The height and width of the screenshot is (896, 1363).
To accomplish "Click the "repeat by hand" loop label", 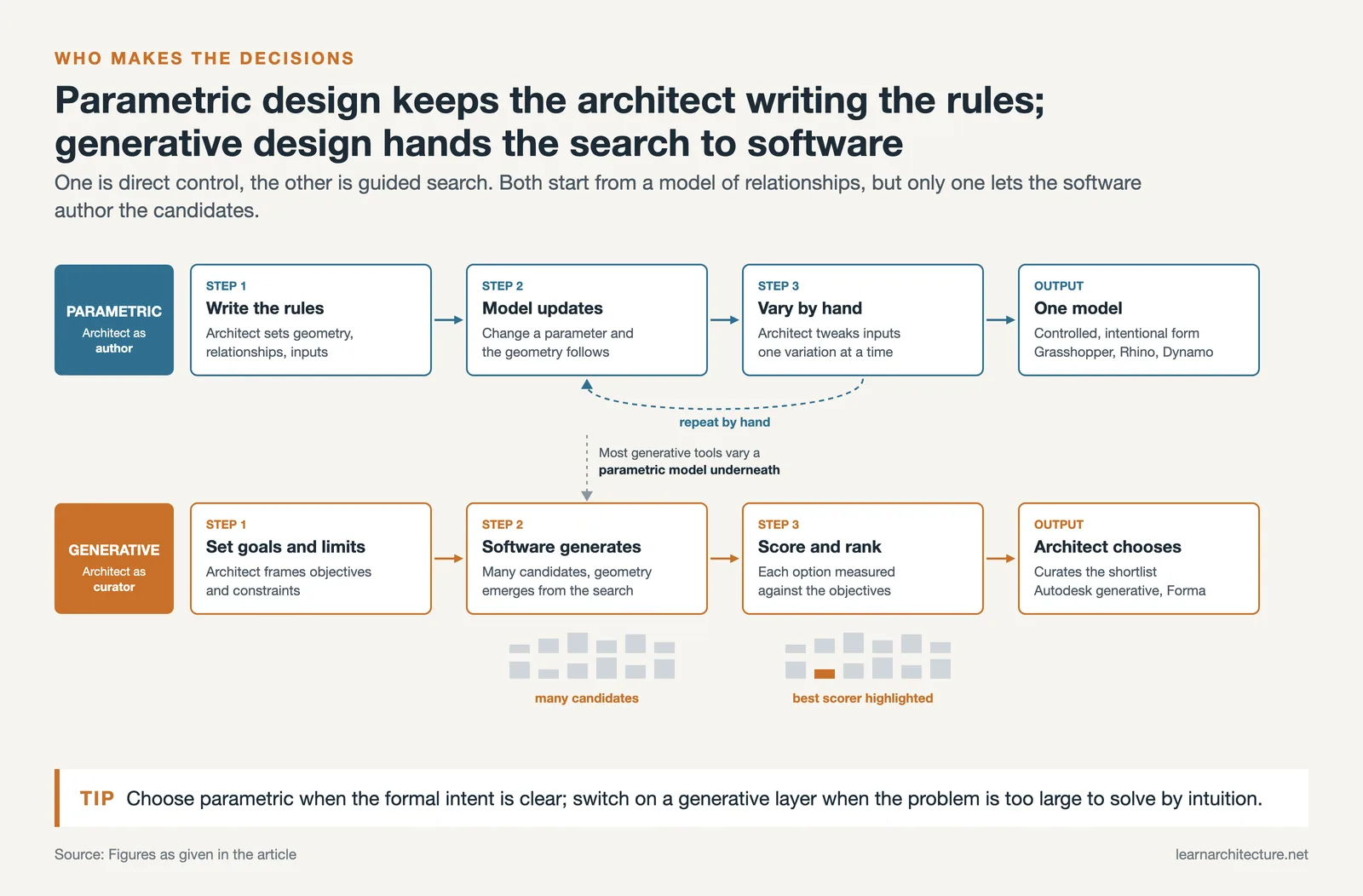I will [725, 422].
